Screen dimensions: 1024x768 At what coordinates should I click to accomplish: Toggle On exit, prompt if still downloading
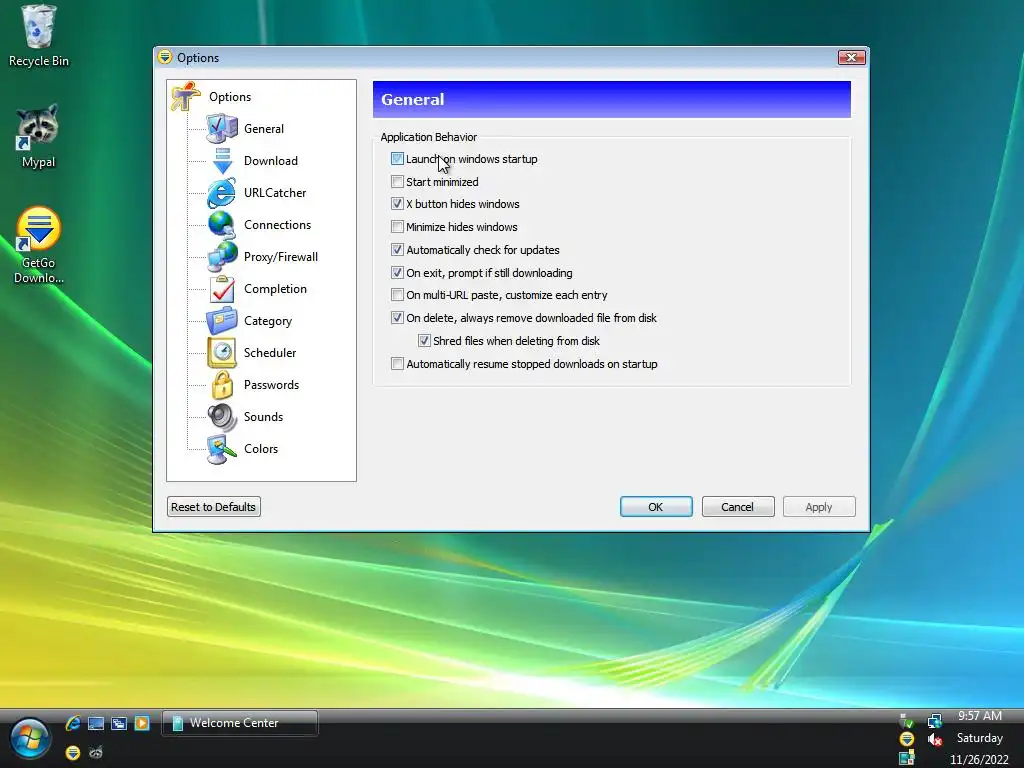pos(397,272)
